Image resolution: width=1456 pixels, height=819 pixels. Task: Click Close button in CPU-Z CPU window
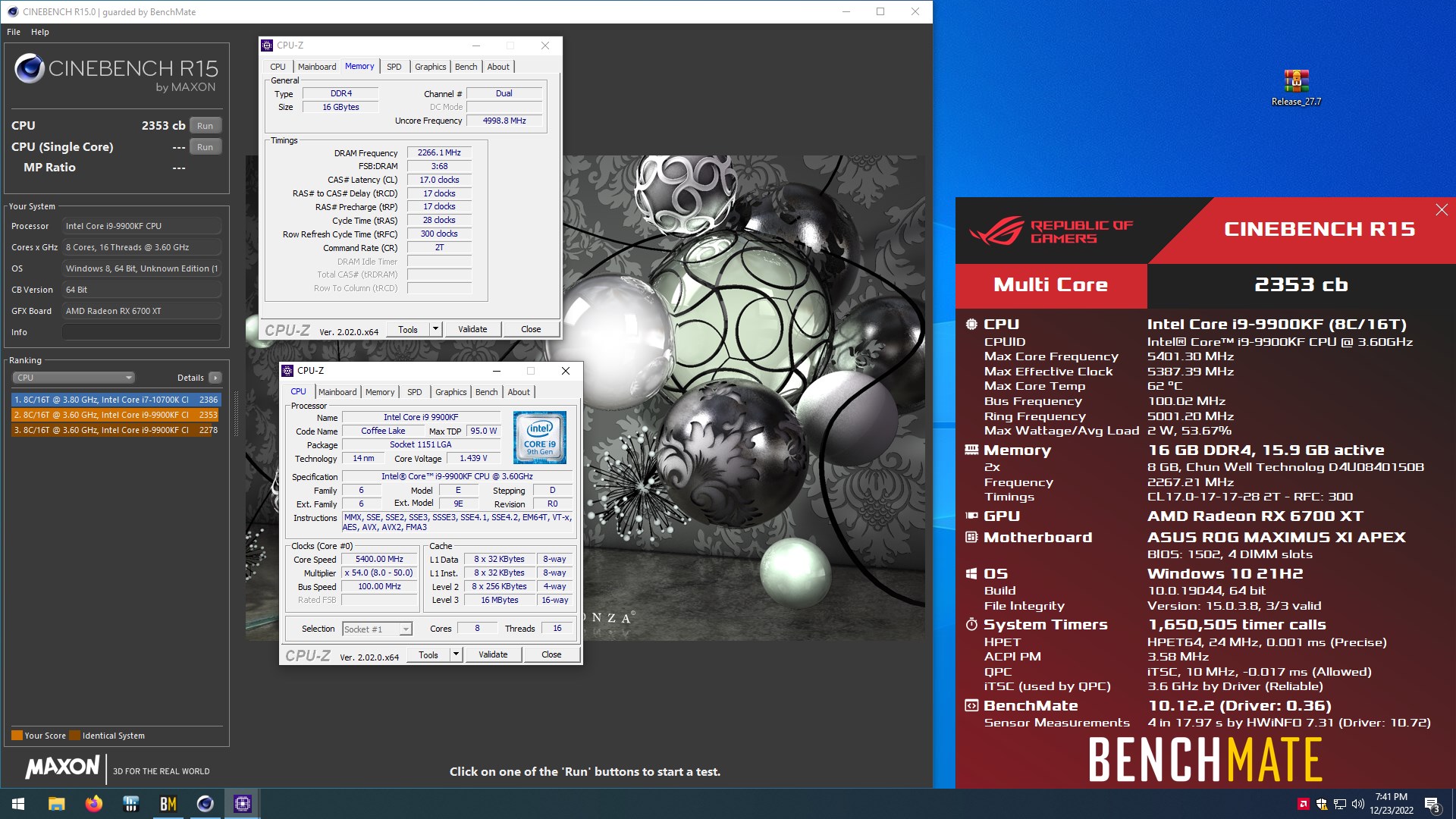551,654
